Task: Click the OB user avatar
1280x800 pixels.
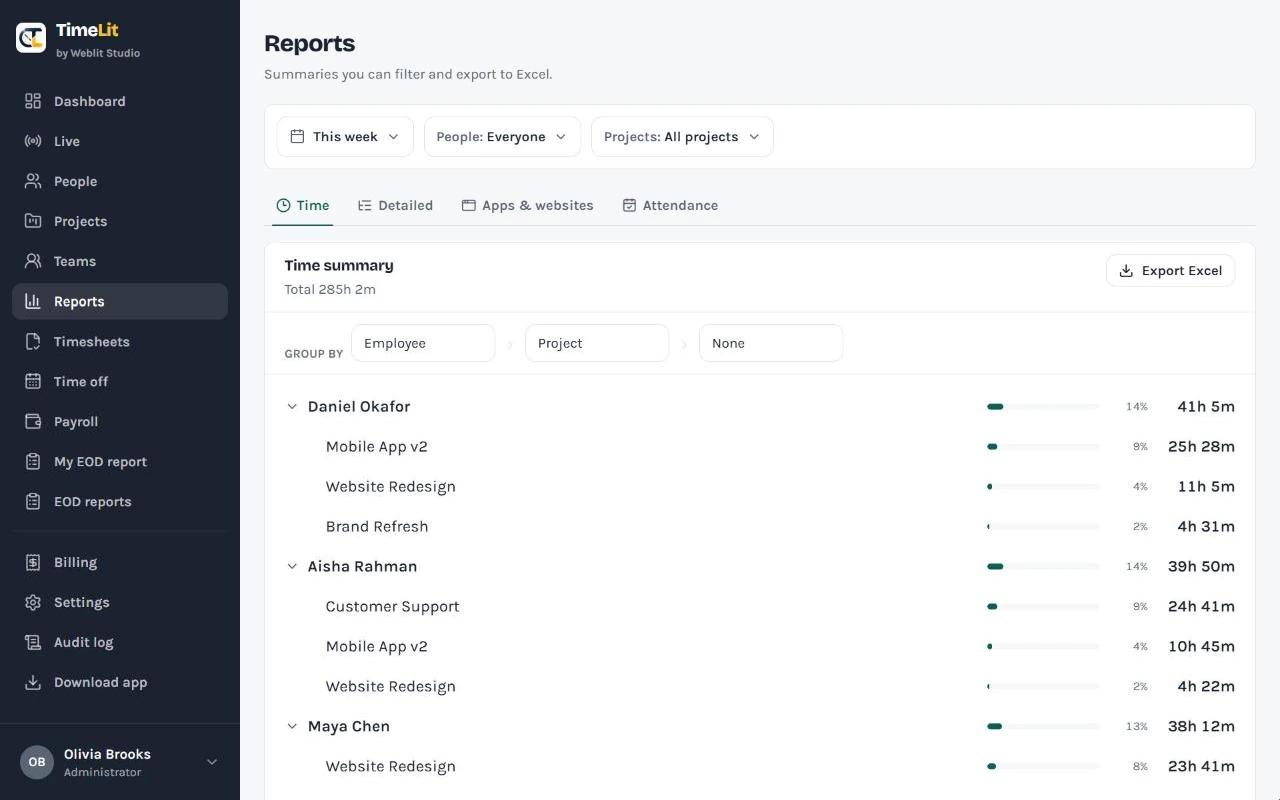Action: [x=37, y=762]
